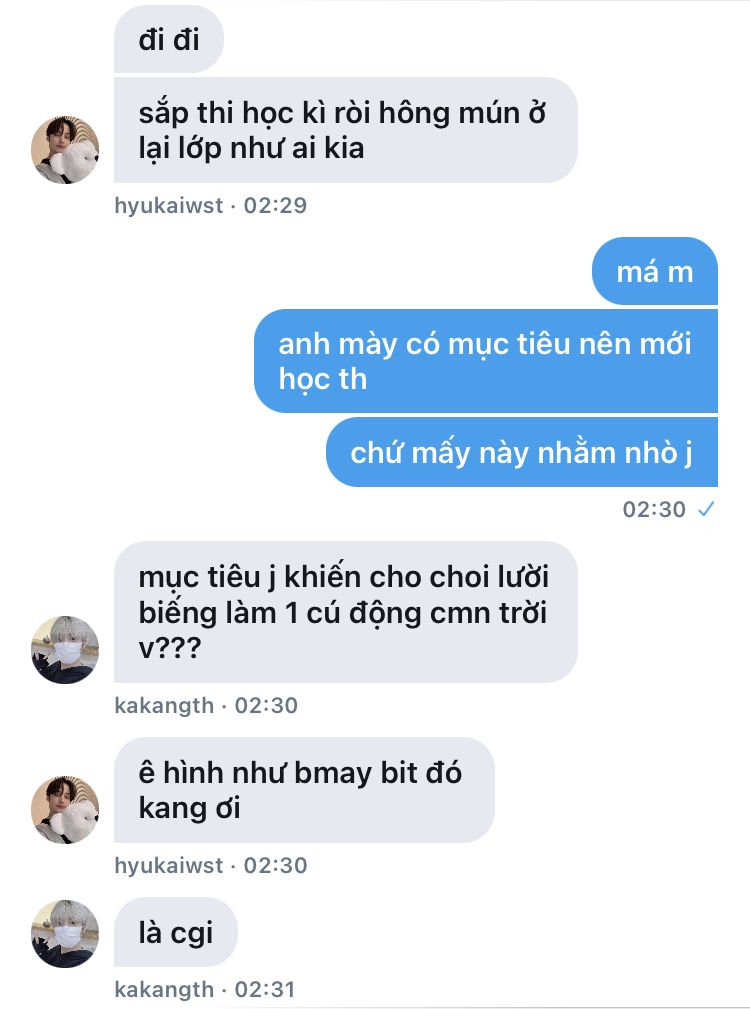Viewport: 750px width, 1009px height.
Task: Click the 'là cgi' message bubble
Action: pyautogui.click(x=176, y=932)
